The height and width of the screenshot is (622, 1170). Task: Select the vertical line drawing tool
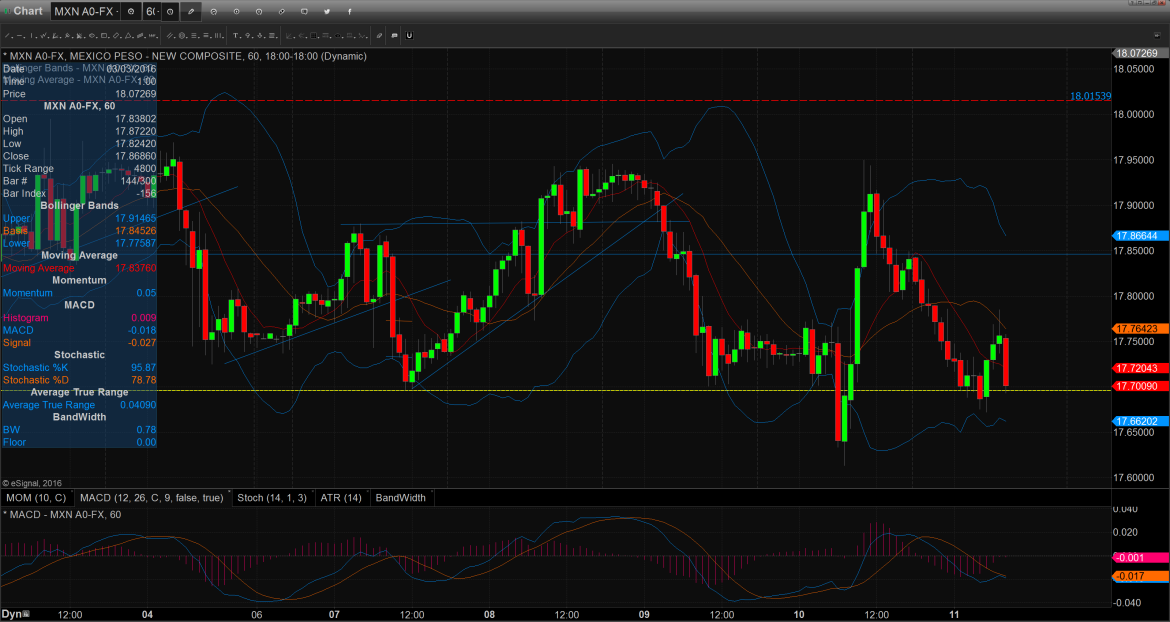pos(32,35)
